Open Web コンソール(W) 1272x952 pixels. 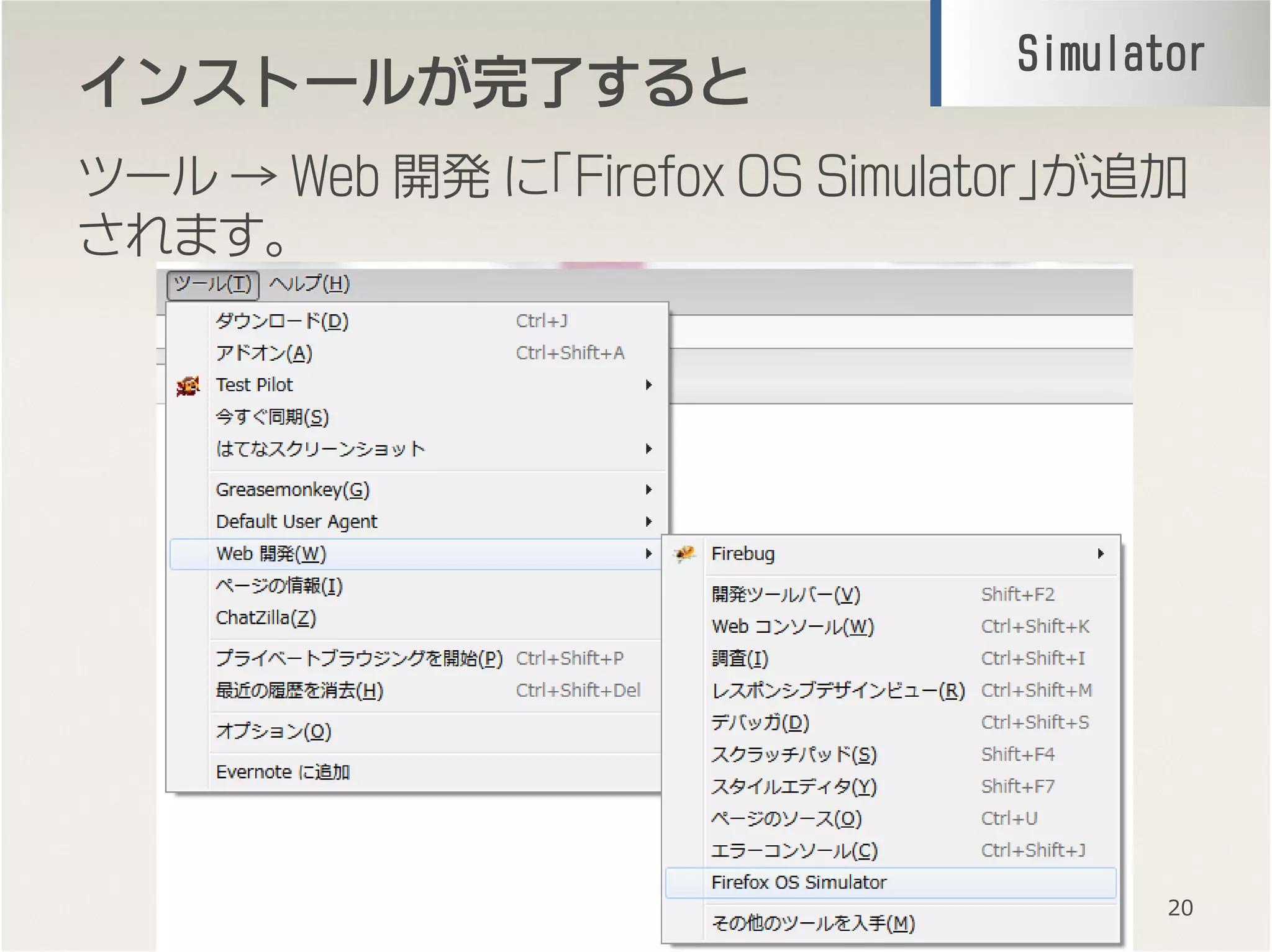793,627
